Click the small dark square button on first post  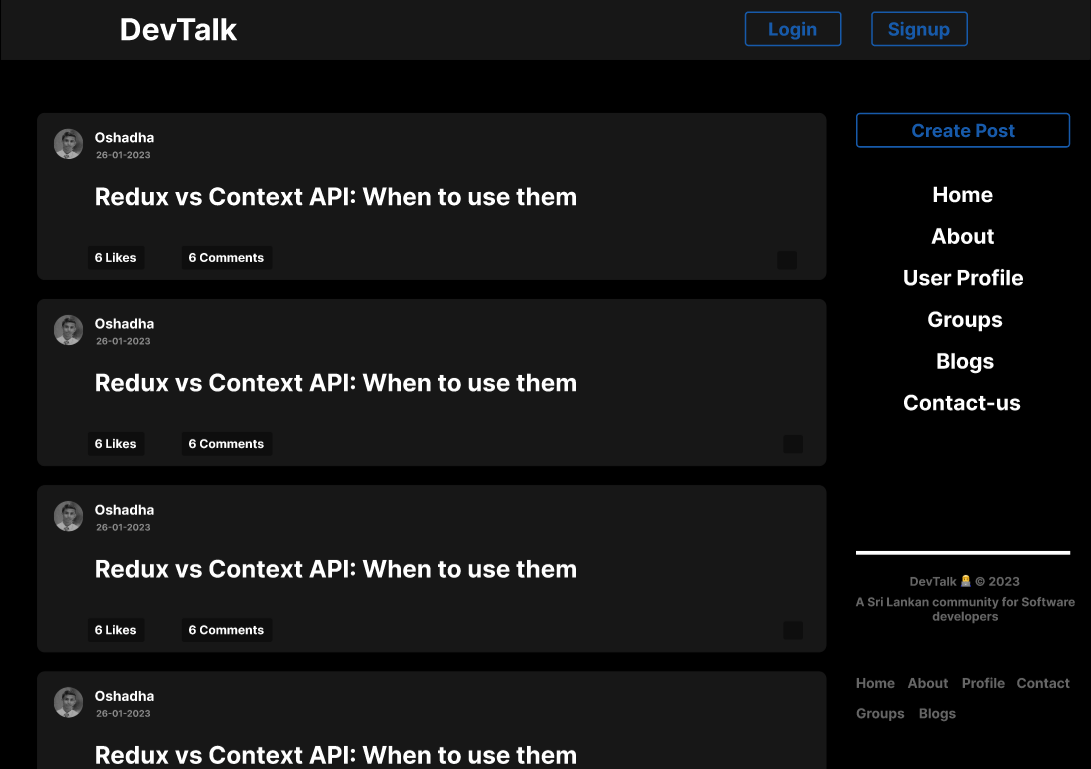point(787,260)
